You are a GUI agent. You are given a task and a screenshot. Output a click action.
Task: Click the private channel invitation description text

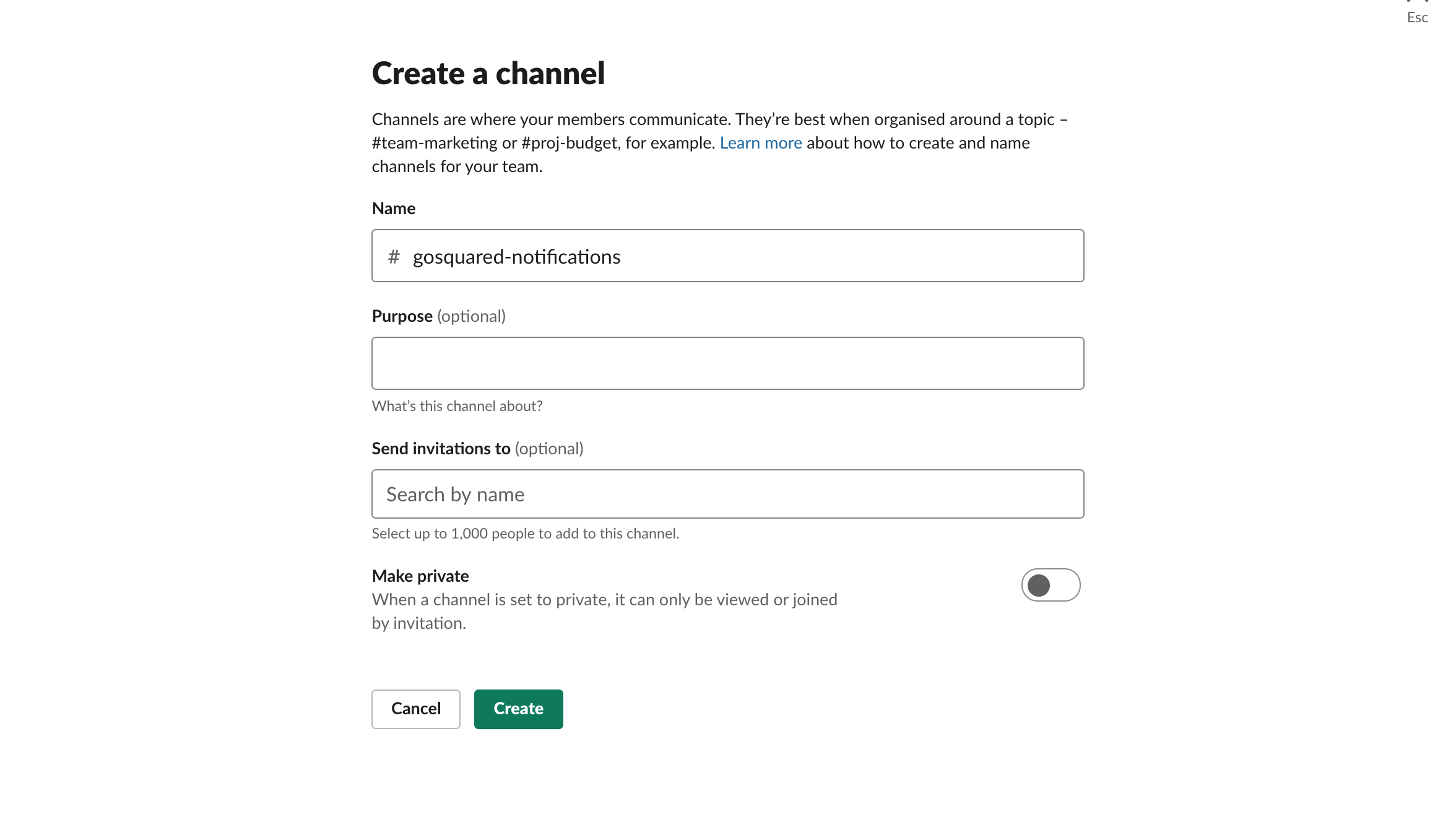(x=604, y=600)
